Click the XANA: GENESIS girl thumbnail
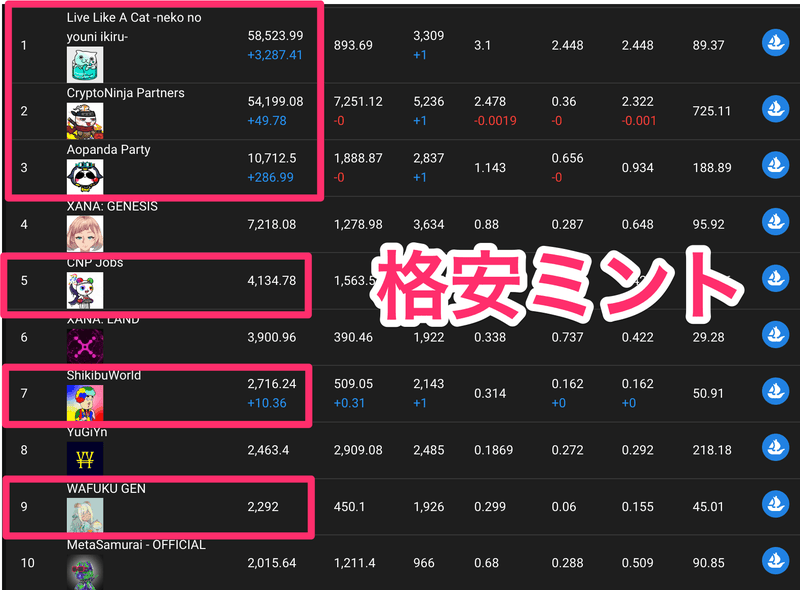Image resolution: width=800 pixels, height=590 pixels. [85, 234]
